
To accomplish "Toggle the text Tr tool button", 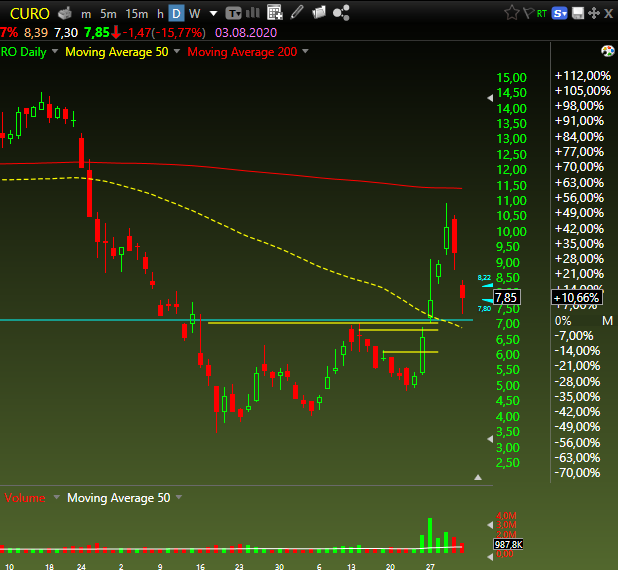I will (x=233, y=14).
